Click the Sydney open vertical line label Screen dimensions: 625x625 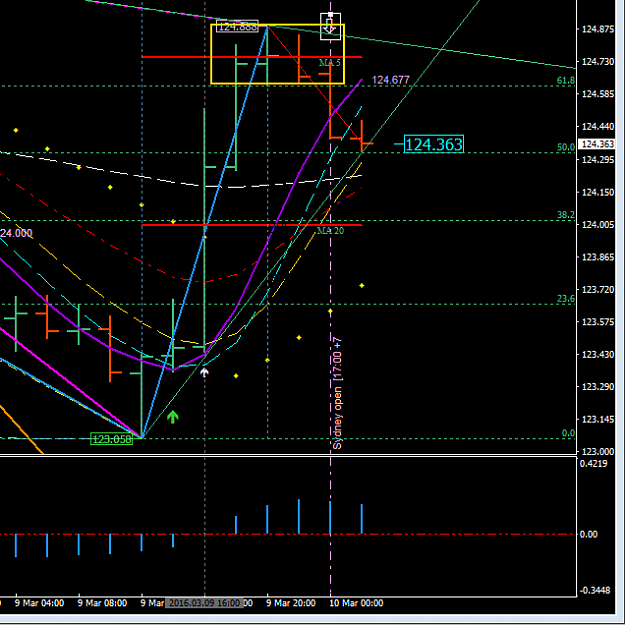pyautogui.click(x=337, y=393)
